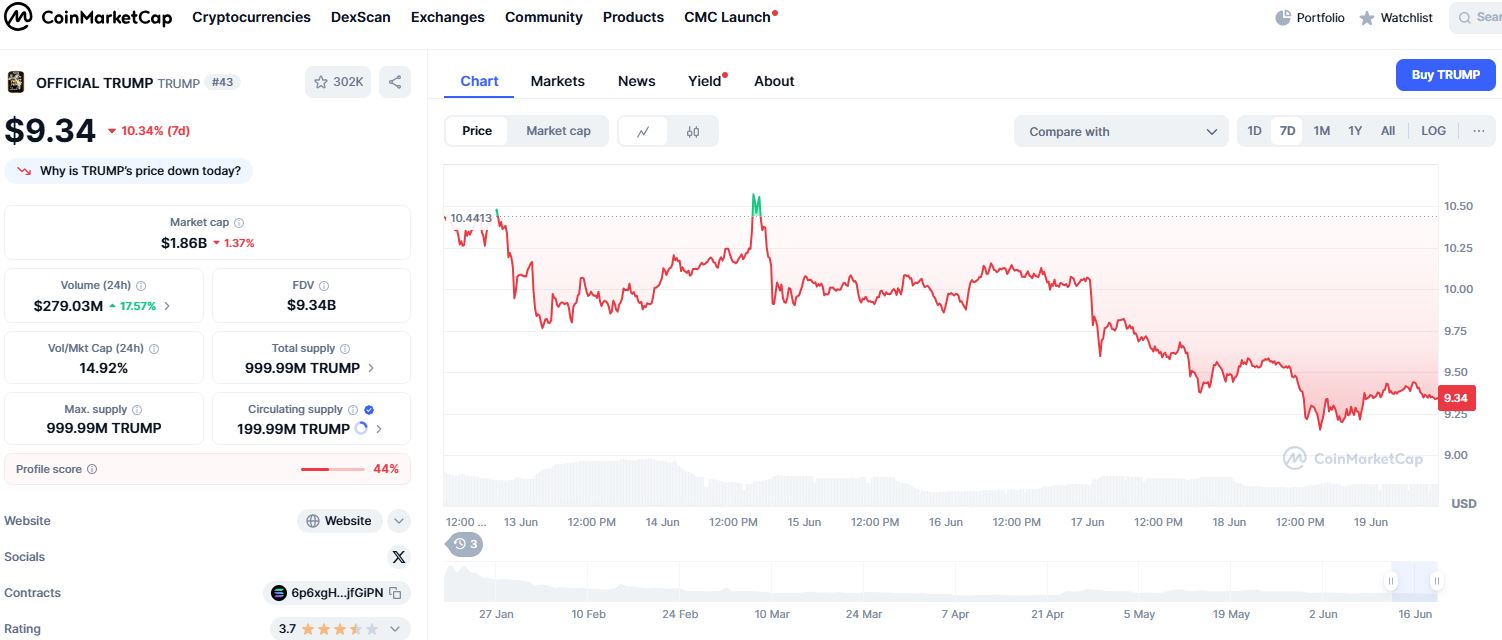Click the Buy TRUMP button

point(1446,75)
